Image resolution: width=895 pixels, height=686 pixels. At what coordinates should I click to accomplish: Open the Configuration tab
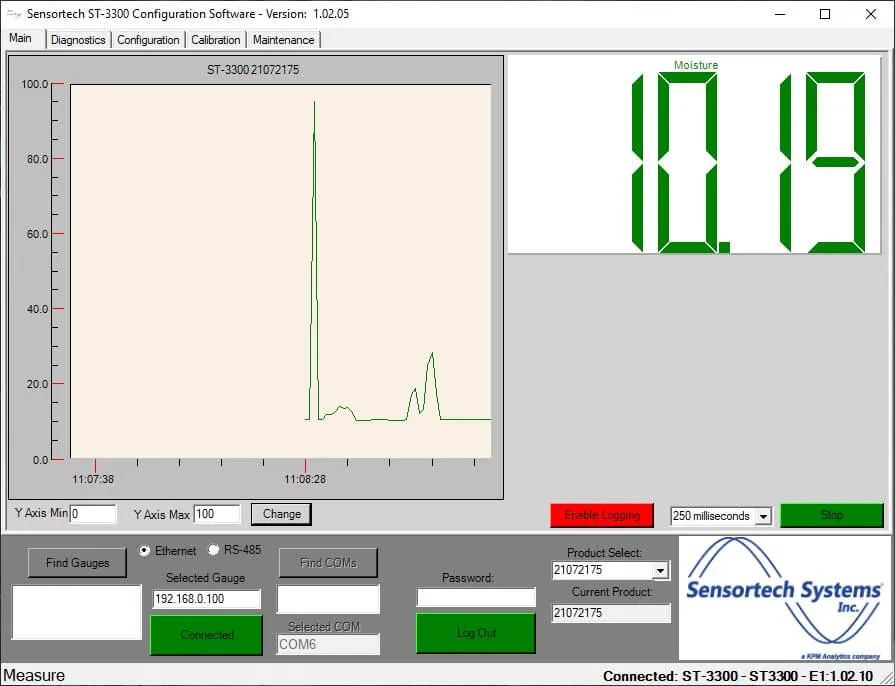pyautogui.click(x=147, y=40)
